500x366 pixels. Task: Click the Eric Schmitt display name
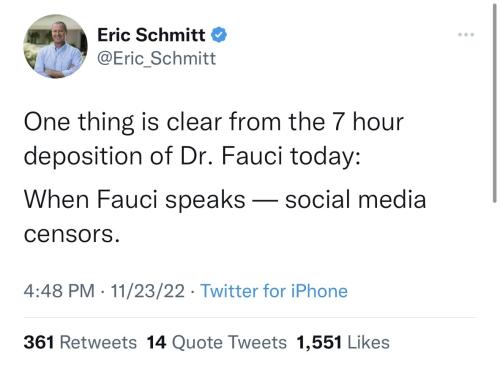pos(151,35)
